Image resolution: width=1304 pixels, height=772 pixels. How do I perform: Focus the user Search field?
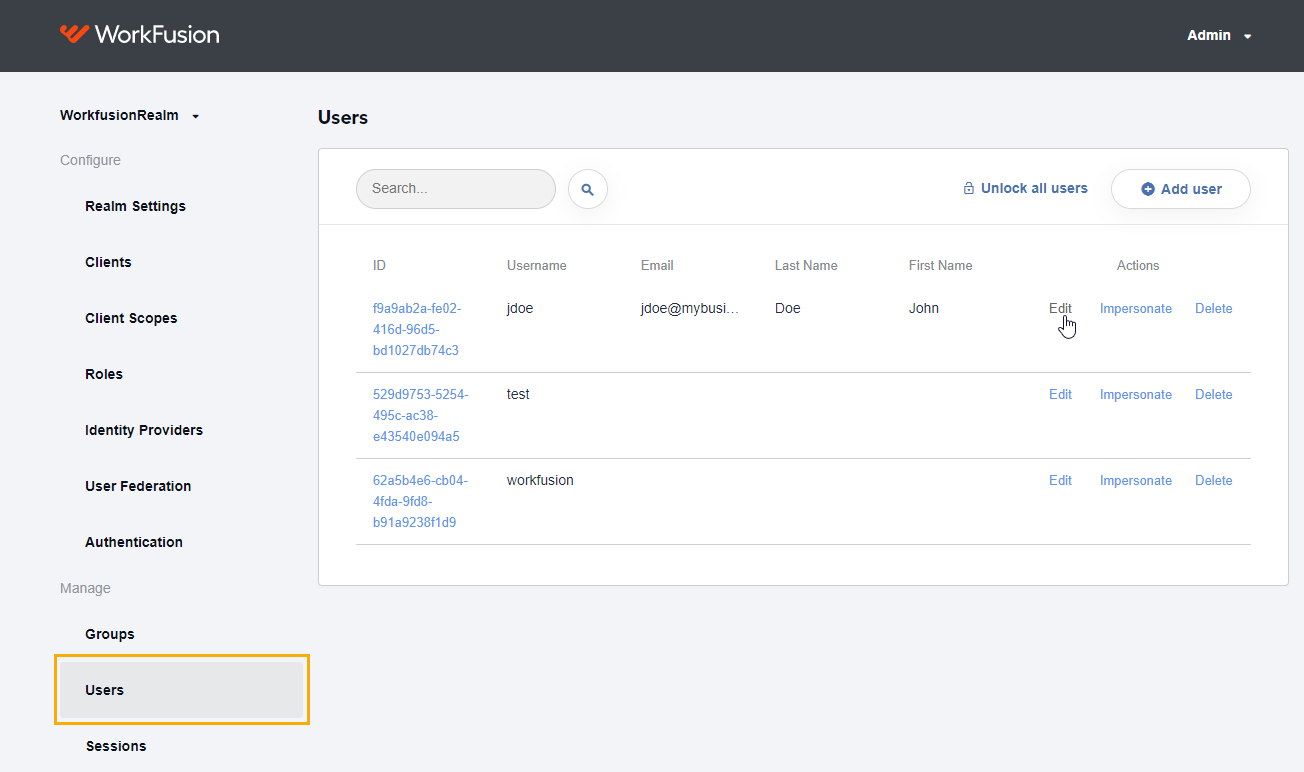tap(456, 189)
